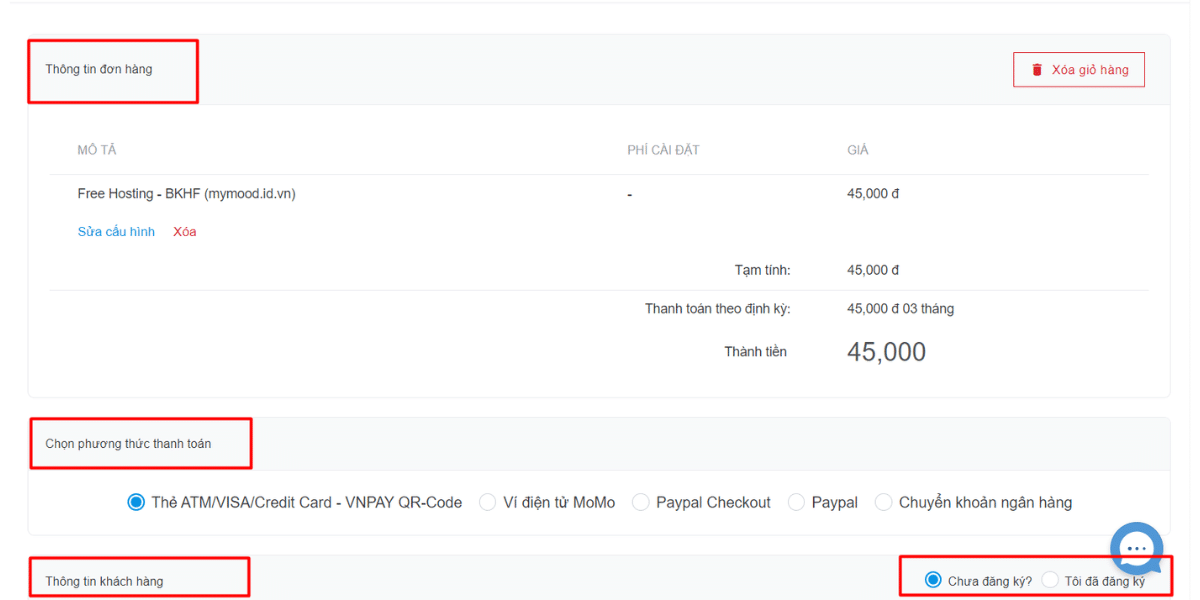Select Thẻ ATM/VISA/Credit Card VNPAY payment option
The height and width of the screenshot is (600, 1200).
[x=136, y=502]
